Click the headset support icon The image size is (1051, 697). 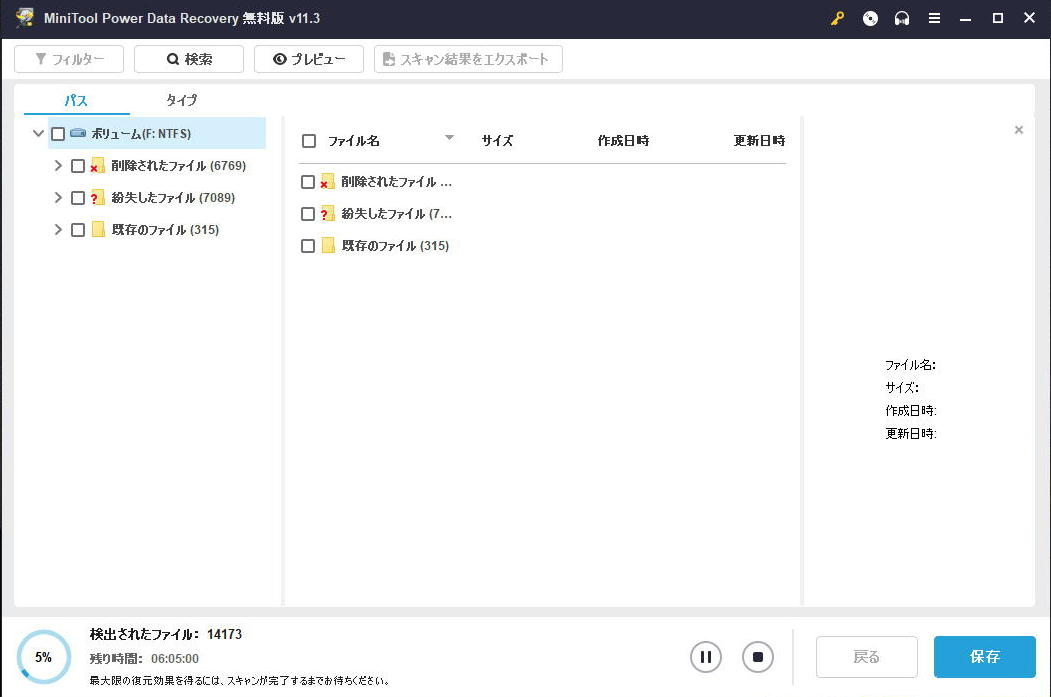(x=902, y=17)
